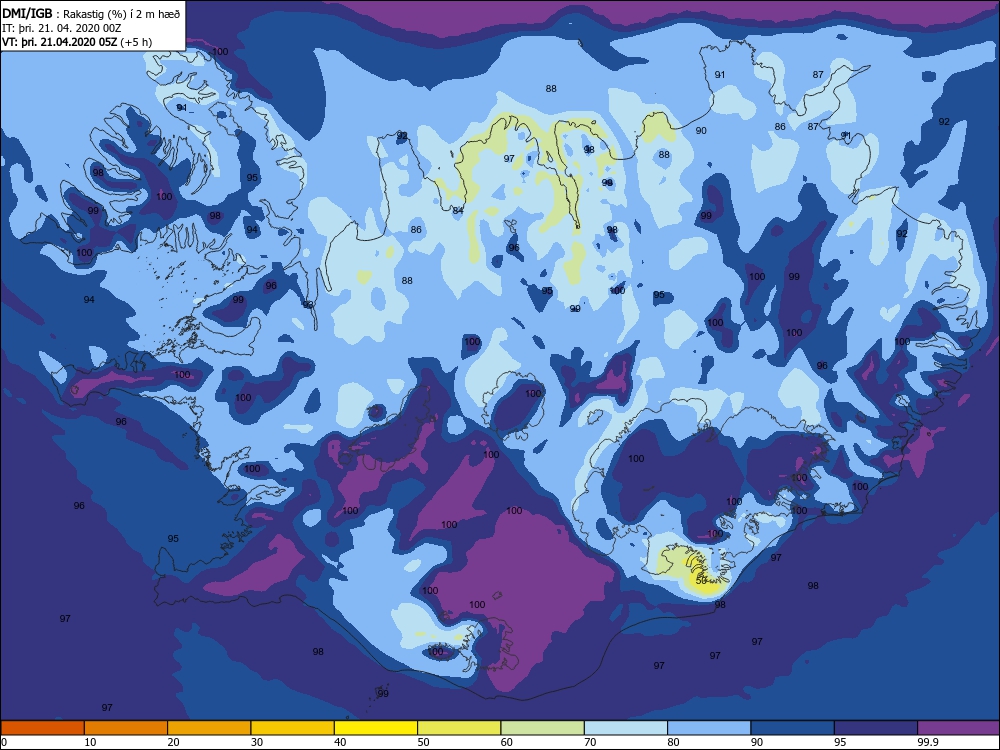
Task: Pick the 20–30 legend color swatch
Action: pyautogui.click(x=209, y=728)
